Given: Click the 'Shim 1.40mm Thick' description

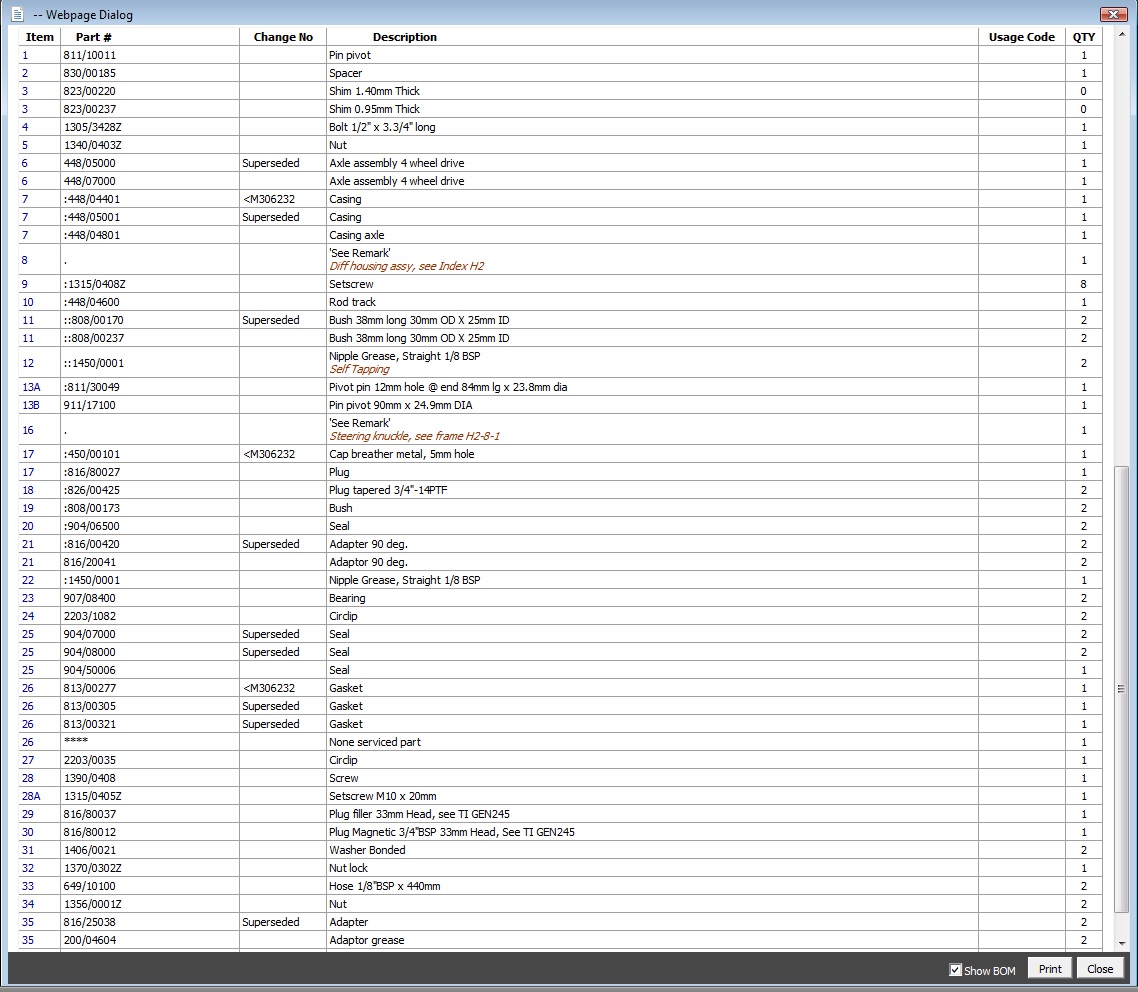Looking at the screenshot, I should (x=374, y=91).
